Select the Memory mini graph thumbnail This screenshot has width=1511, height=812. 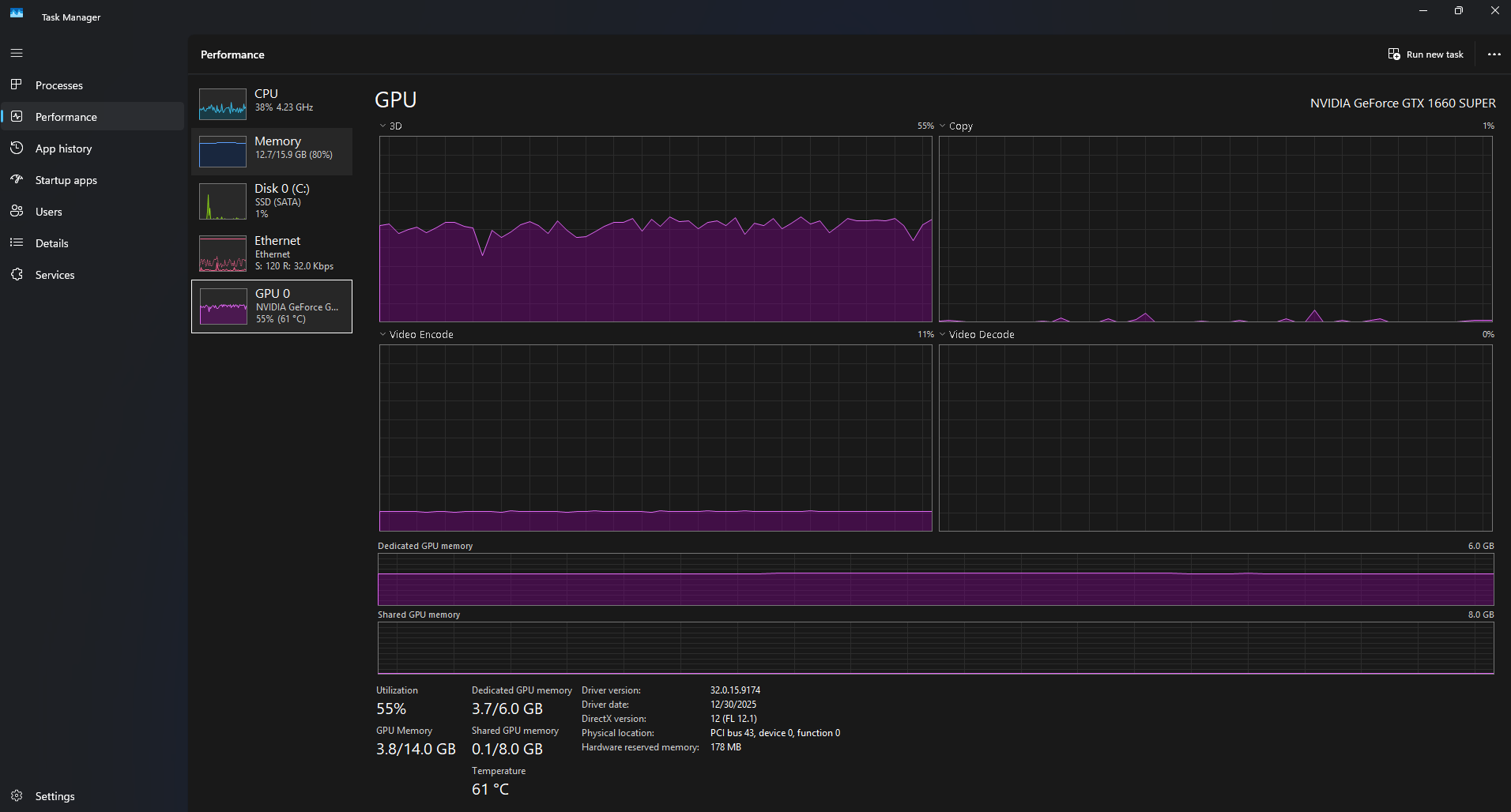pos(223,152)
